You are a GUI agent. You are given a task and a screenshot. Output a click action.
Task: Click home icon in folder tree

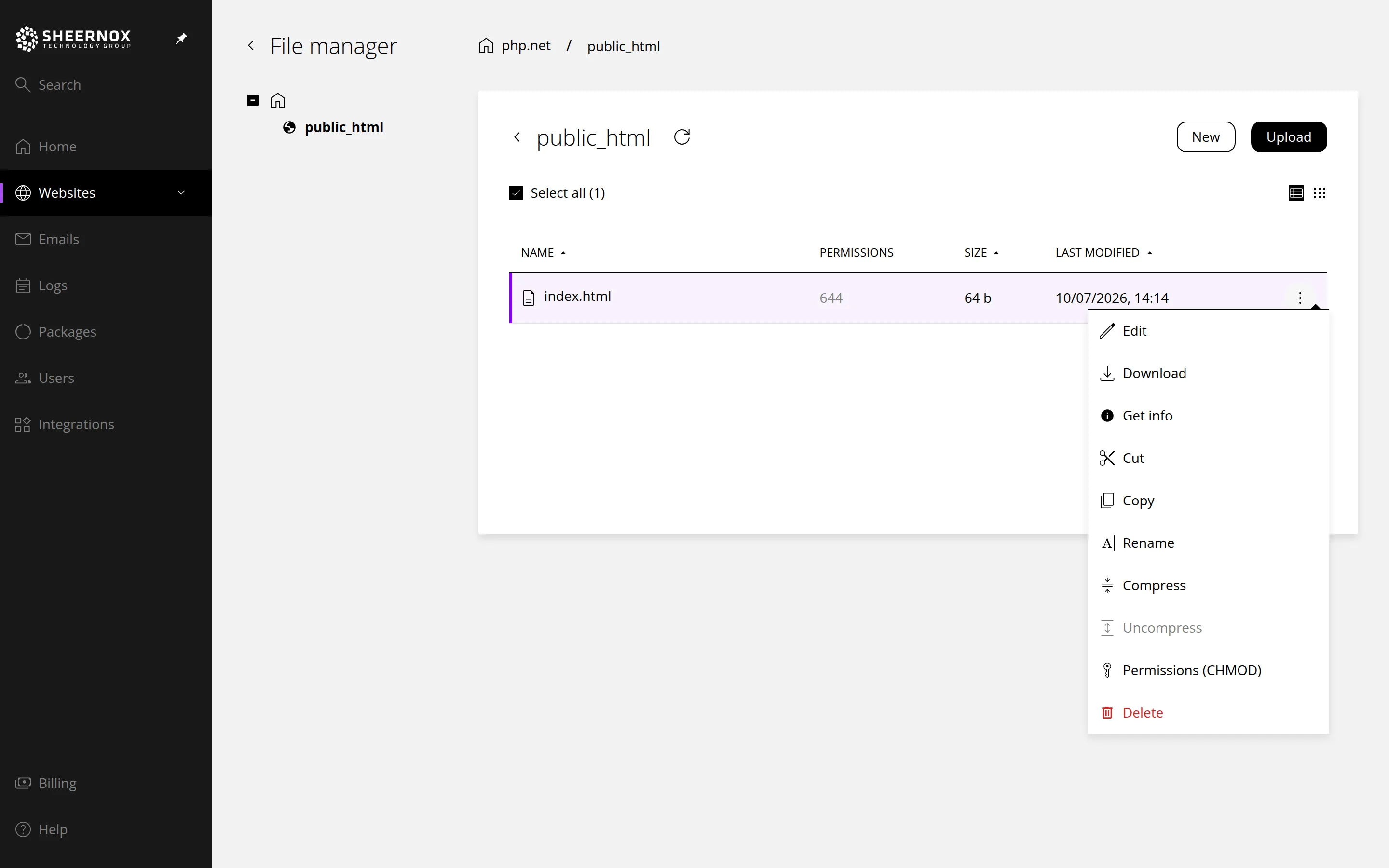click(278, 100)
